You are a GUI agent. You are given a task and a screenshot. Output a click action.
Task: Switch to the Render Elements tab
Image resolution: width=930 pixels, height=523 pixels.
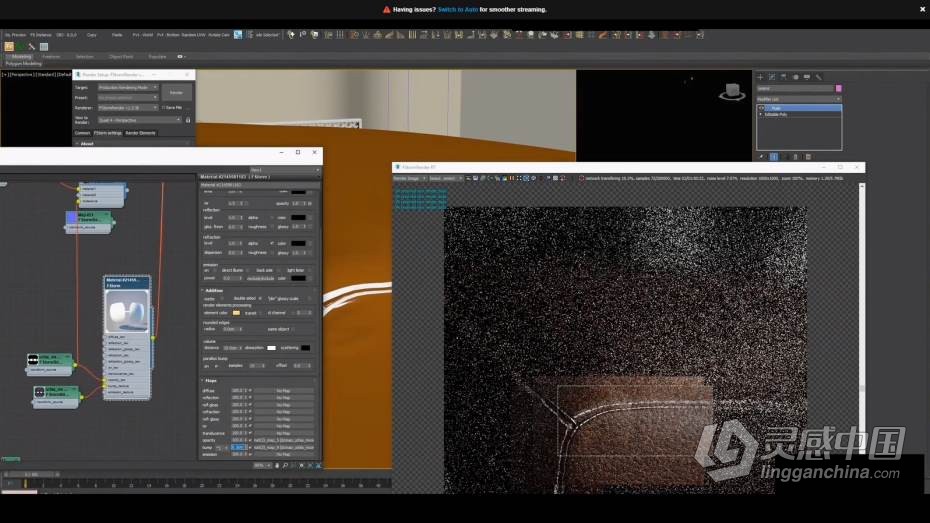141,133
